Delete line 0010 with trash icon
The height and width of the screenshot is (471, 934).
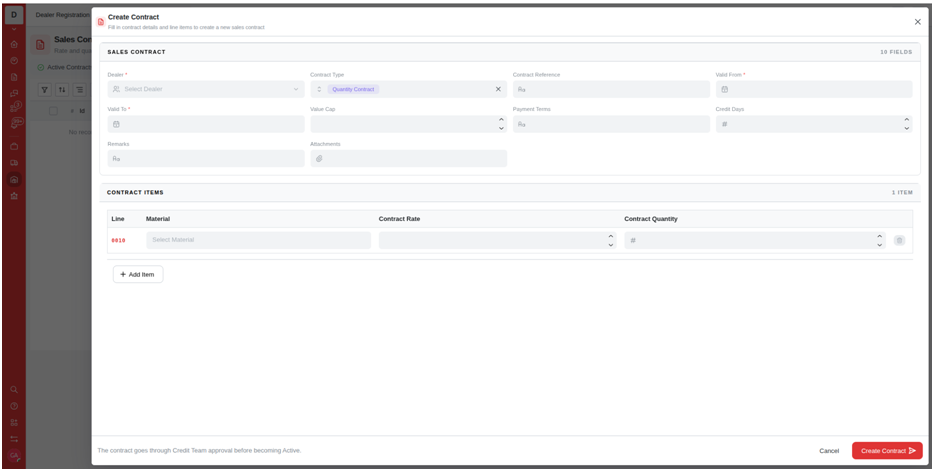(899, 241)
